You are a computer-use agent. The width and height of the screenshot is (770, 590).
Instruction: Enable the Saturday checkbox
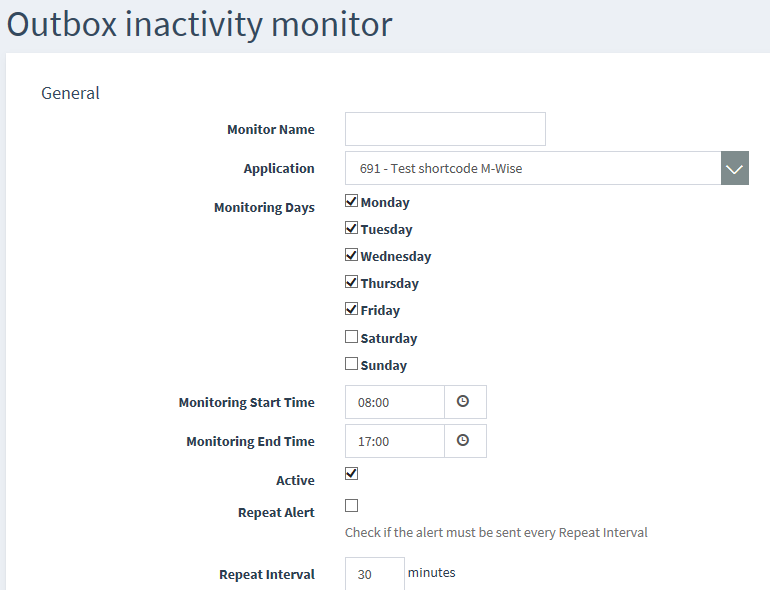click(351, 337)
